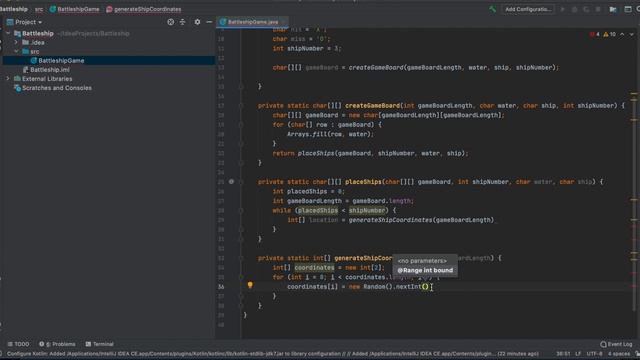This screenshot has height=360, width=640.
Task: Click the yellow warnings count indicator
Action: pos(609,34)
